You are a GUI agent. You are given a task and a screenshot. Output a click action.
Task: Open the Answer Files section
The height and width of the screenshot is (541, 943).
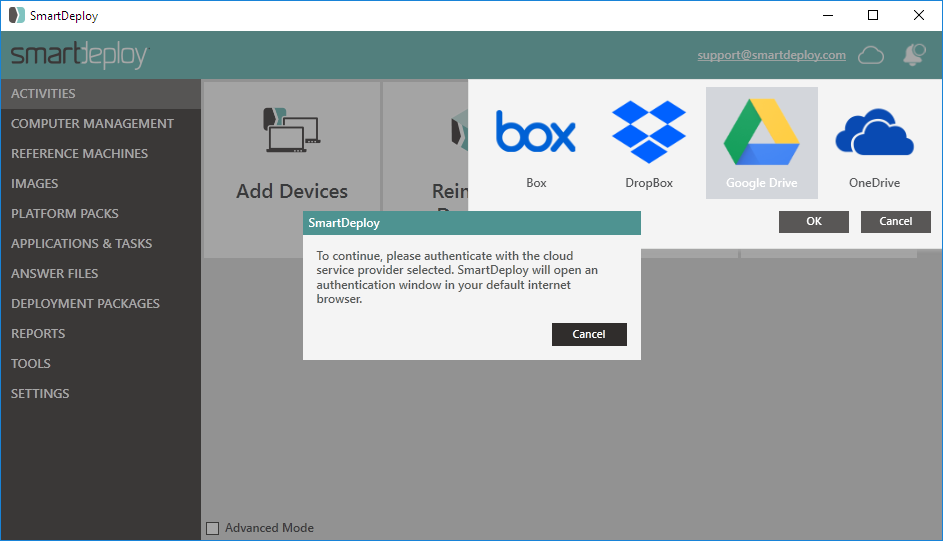coord(100,274)
